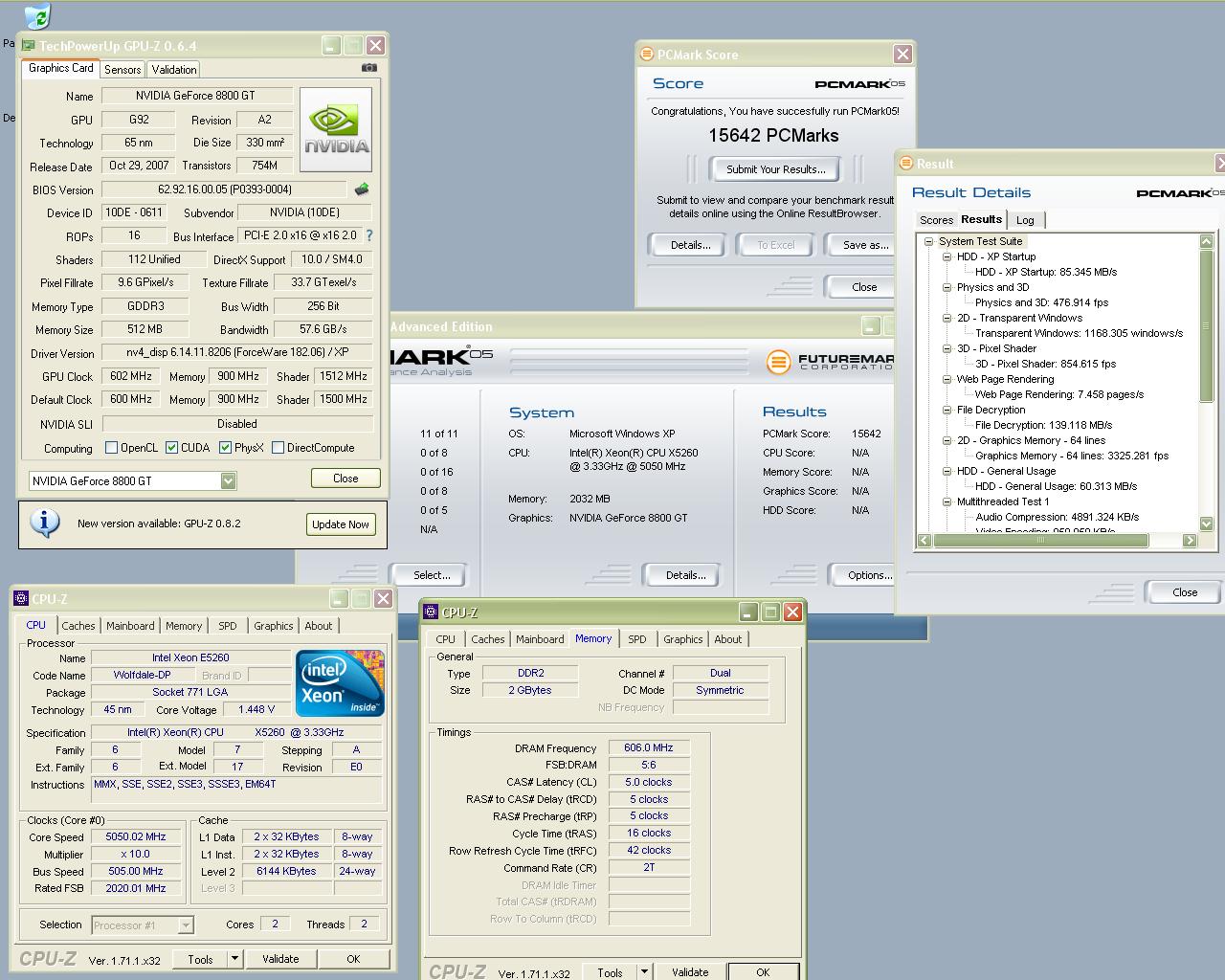
Task: Collapse the File Decryption tree node
Action: point(947,410)
